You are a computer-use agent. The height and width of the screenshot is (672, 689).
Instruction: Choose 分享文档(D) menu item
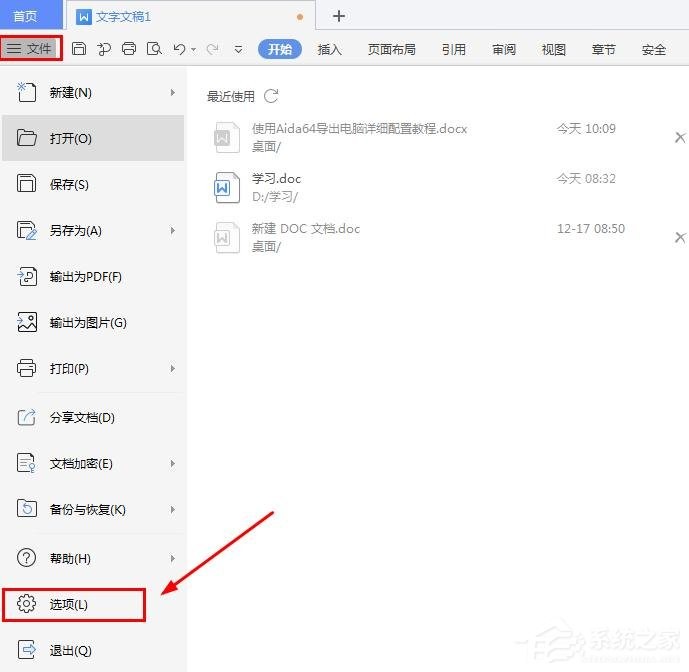[x=93, y=418]
